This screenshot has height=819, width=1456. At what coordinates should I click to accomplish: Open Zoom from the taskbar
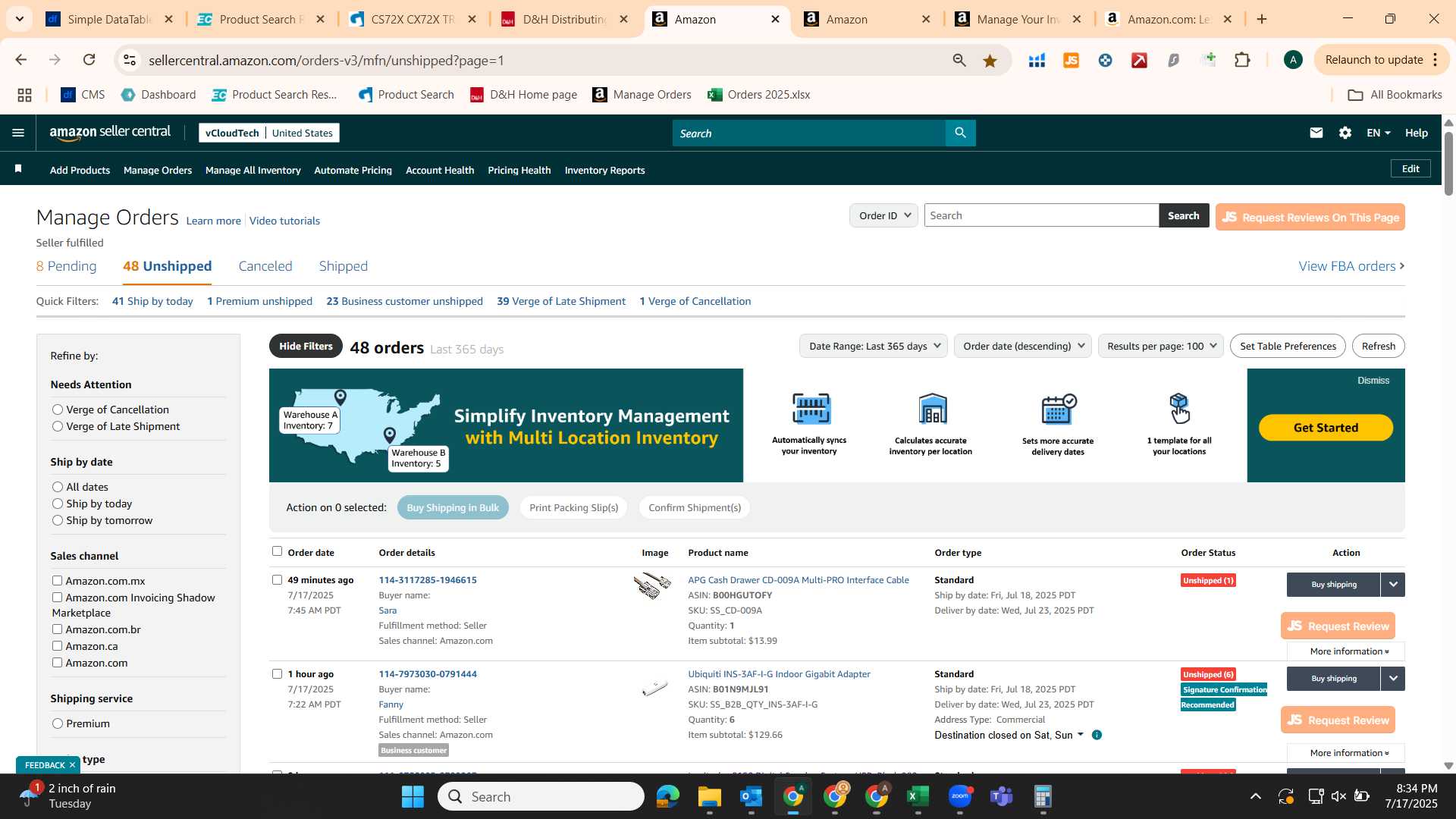pos(960,796)
